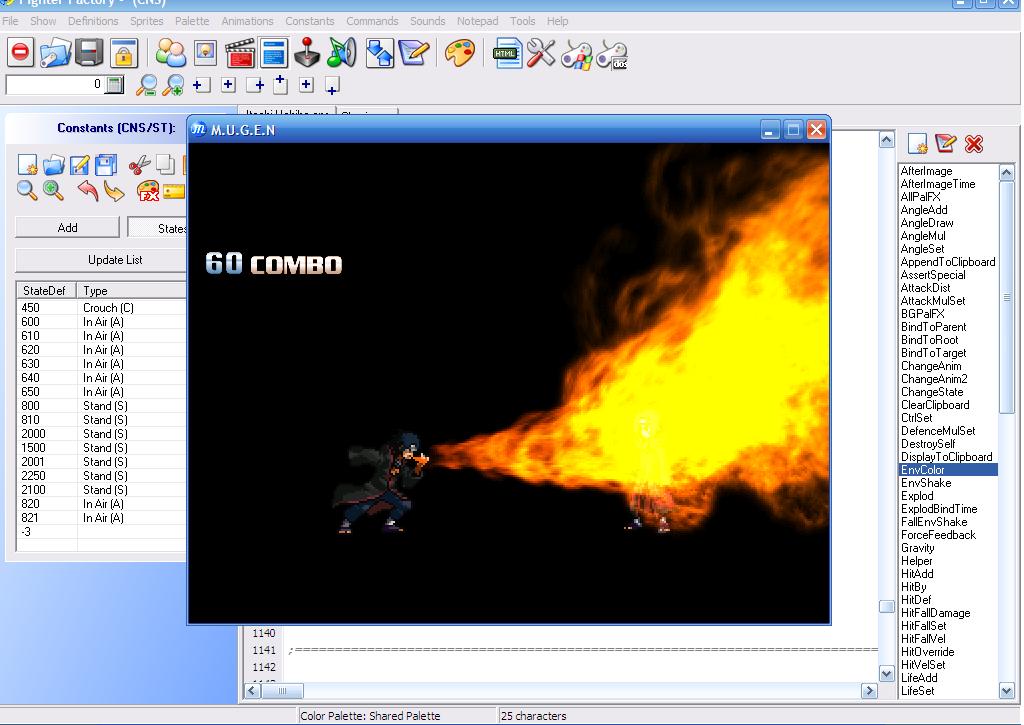Save the project using the floppy disk icon

89,53
